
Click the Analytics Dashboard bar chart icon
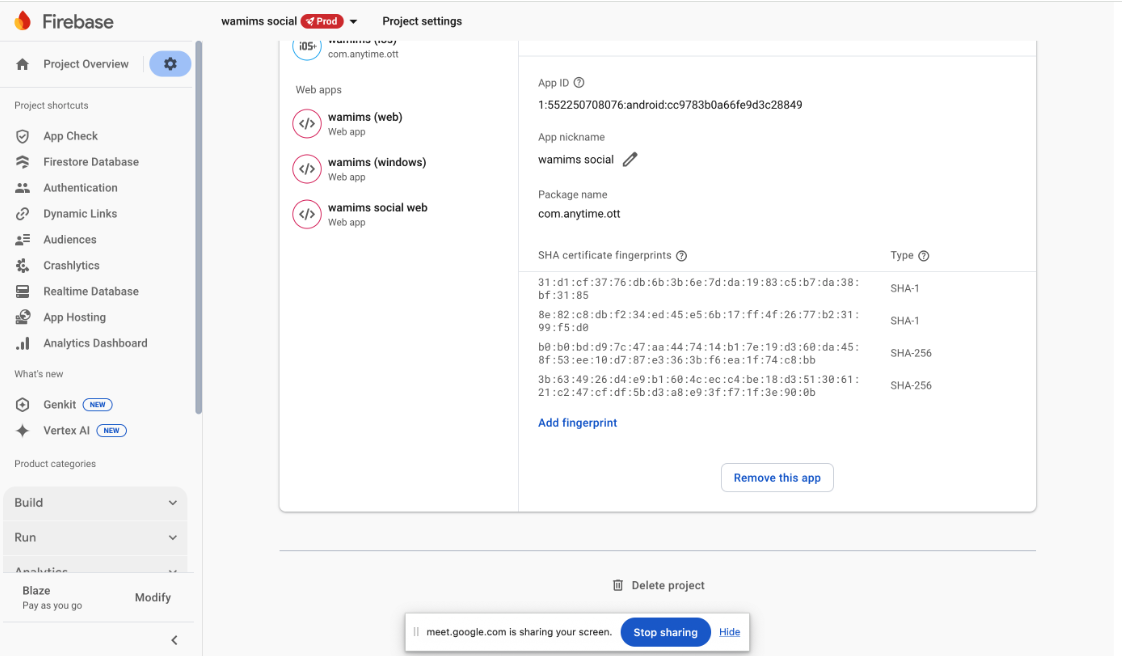[22, 343]
